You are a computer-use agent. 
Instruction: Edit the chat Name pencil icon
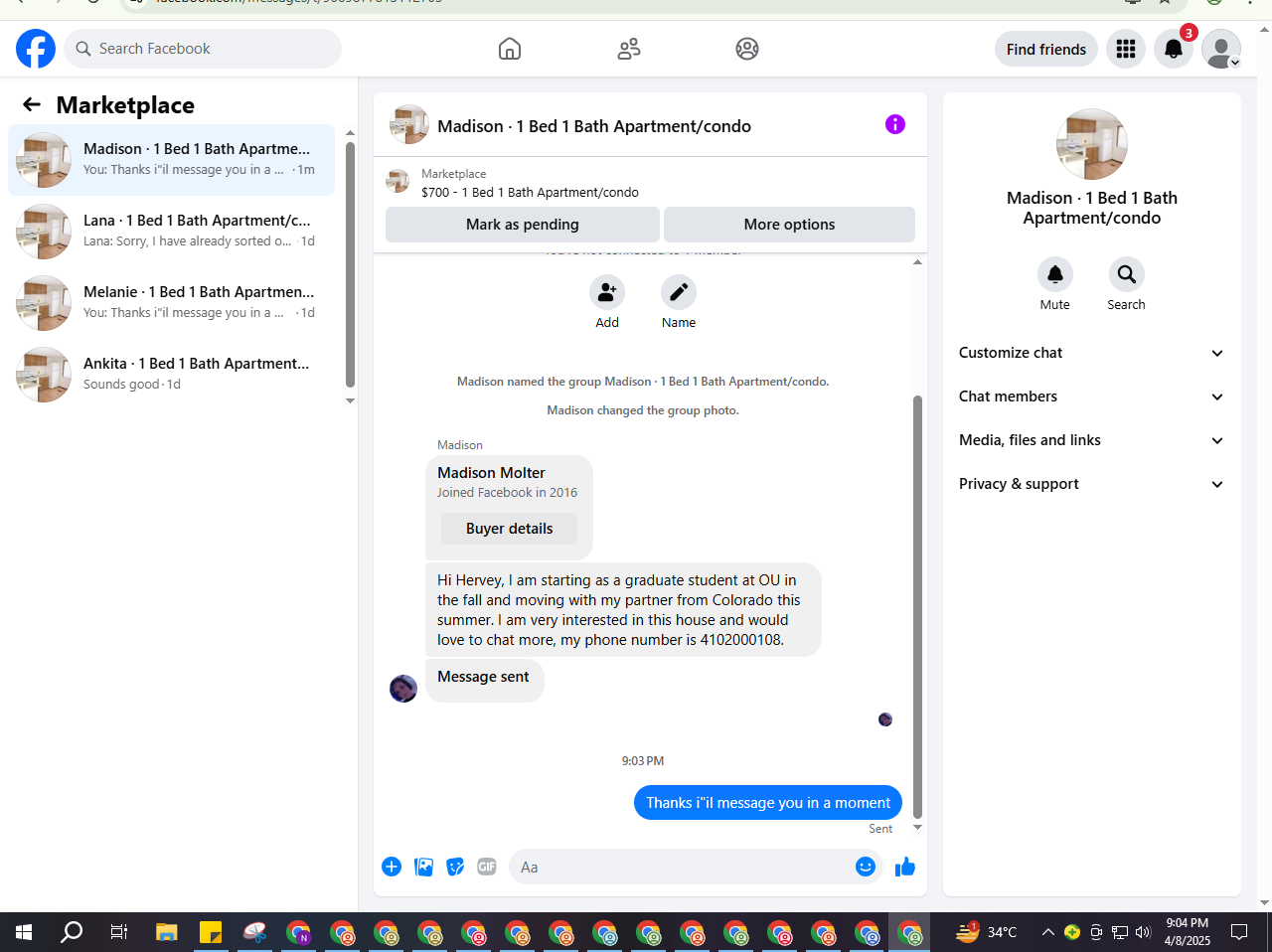tap(679, 292)
